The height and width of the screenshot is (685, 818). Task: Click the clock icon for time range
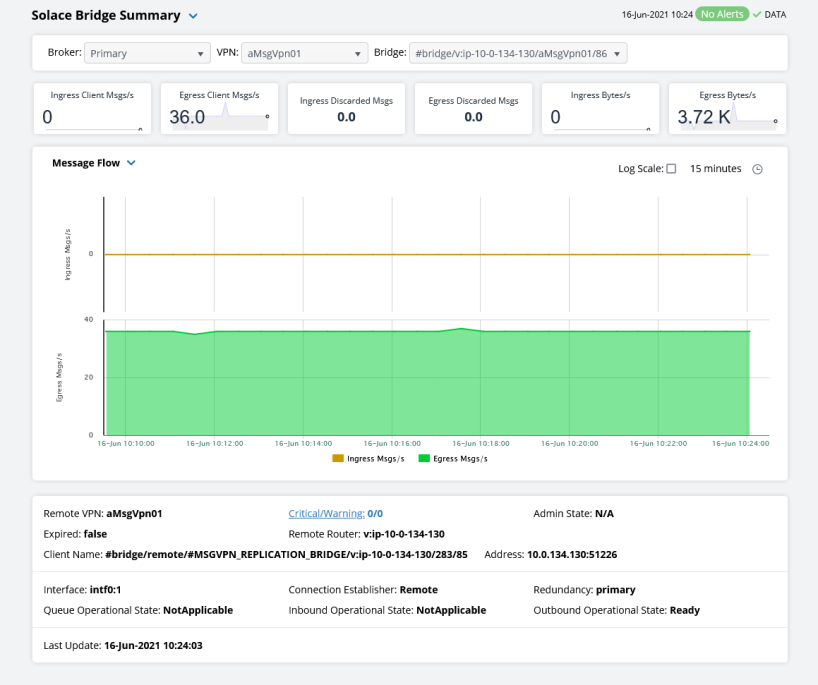(x=757, y=169)
